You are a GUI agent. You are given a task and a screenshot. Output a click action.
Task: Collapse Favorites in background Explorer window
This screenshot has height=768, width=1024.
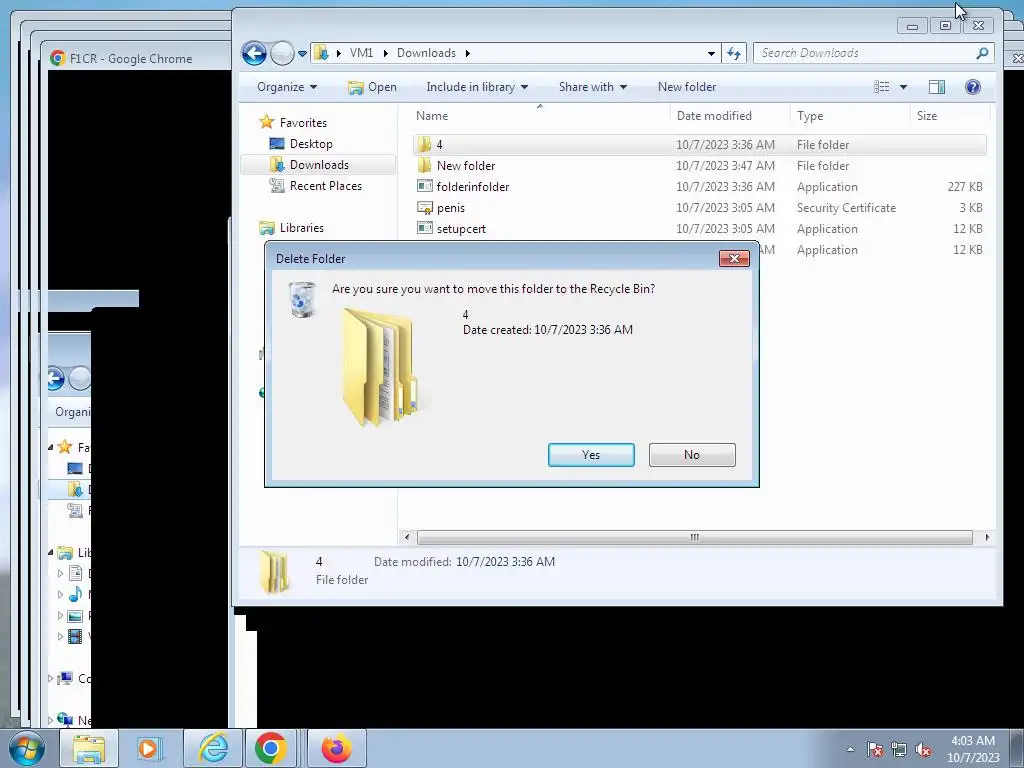click(x=51, y=448)
